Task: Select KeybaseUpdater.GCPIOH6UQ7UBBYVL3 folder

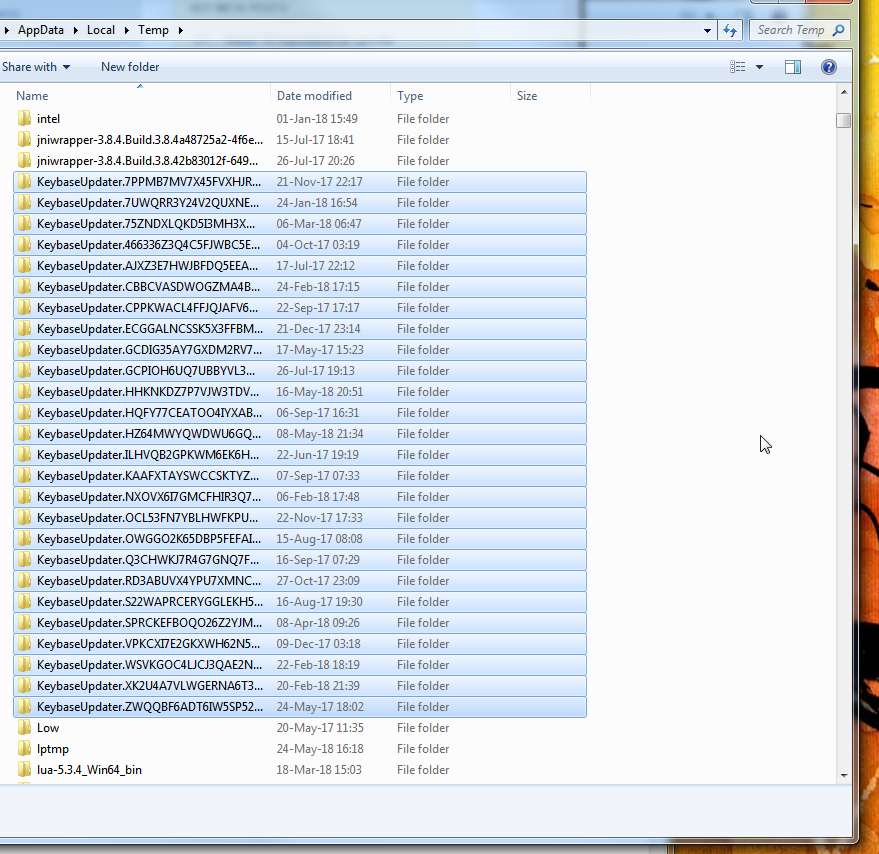Action: click(x=300, y=371)
